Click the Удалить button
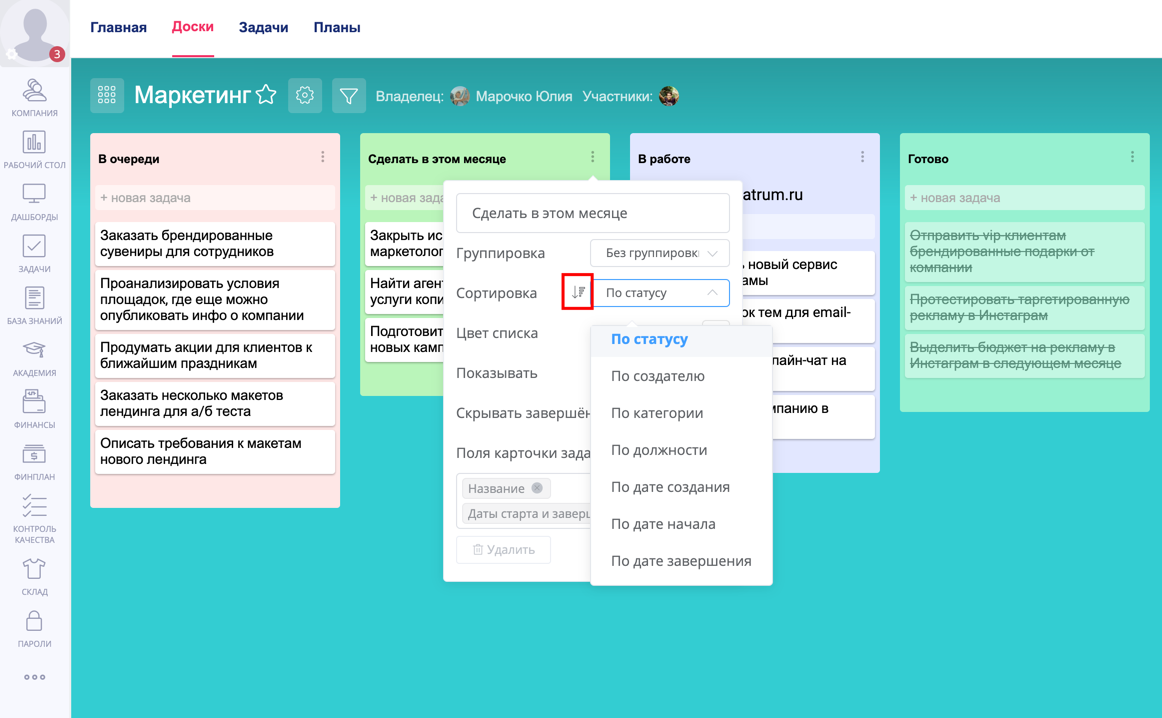 504,549
